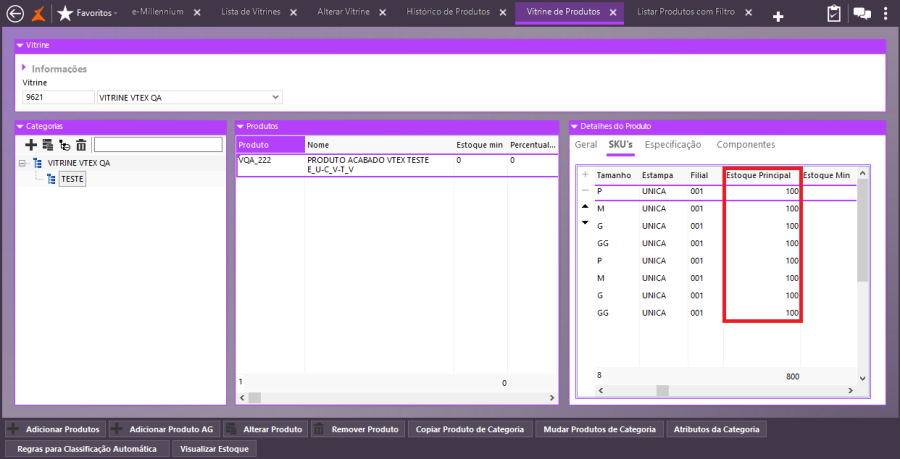
Task: Sort SKUs by Tamanho column header
Action: click(x=616, y=174)
